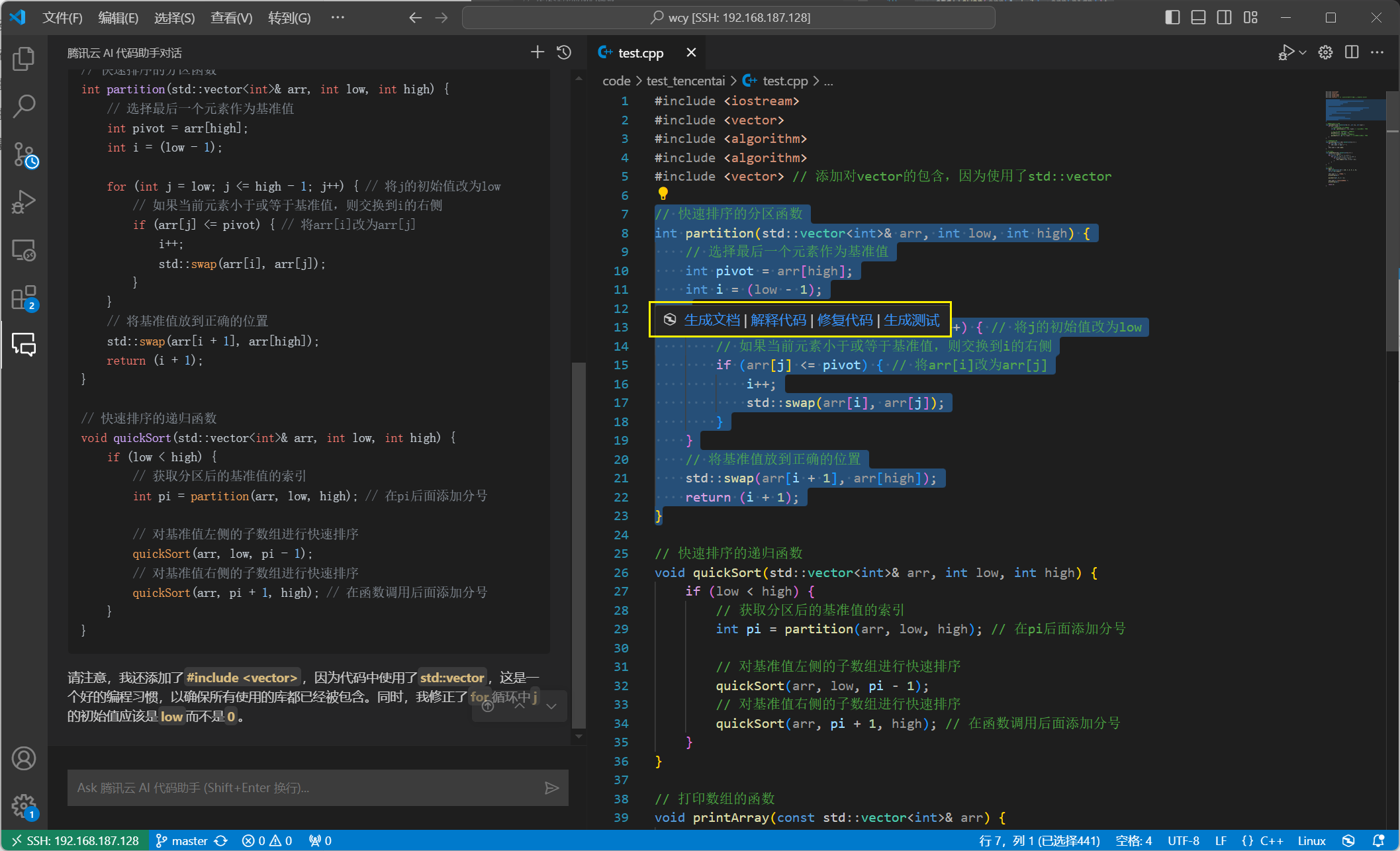Open chat history clock icon
The width and height of the screenshot is (1400, 851).
tap(564, 52)
